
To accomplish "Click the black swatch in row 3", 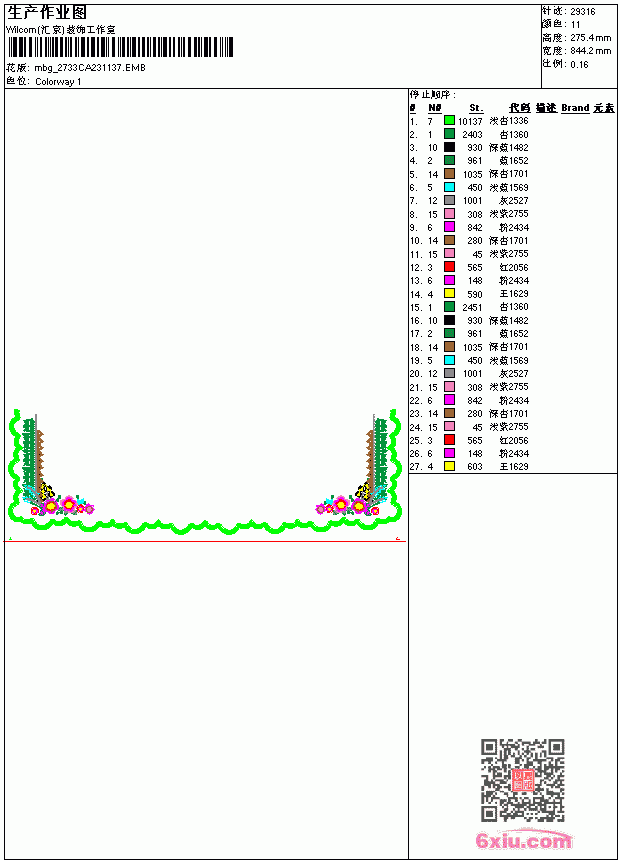I will [x=449, y=147].
